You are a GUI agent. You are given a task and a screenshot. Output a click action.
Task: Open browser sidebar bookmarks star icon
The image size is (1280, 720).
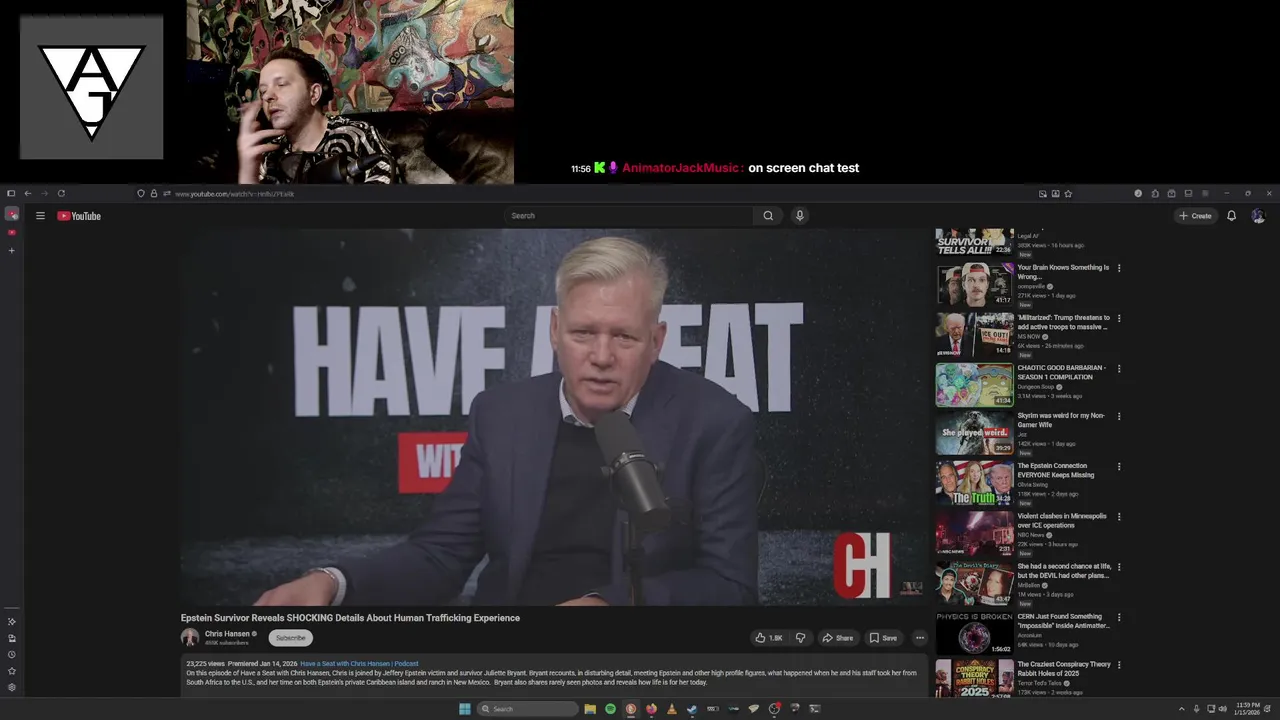[x=12, y=671]
